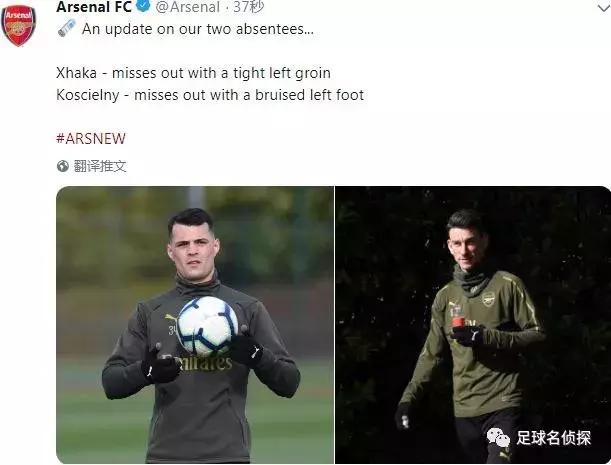The height and width of the screenshot is (465, 611).
Task: Click the globe translate icon
Action: [x=63, y=166]
